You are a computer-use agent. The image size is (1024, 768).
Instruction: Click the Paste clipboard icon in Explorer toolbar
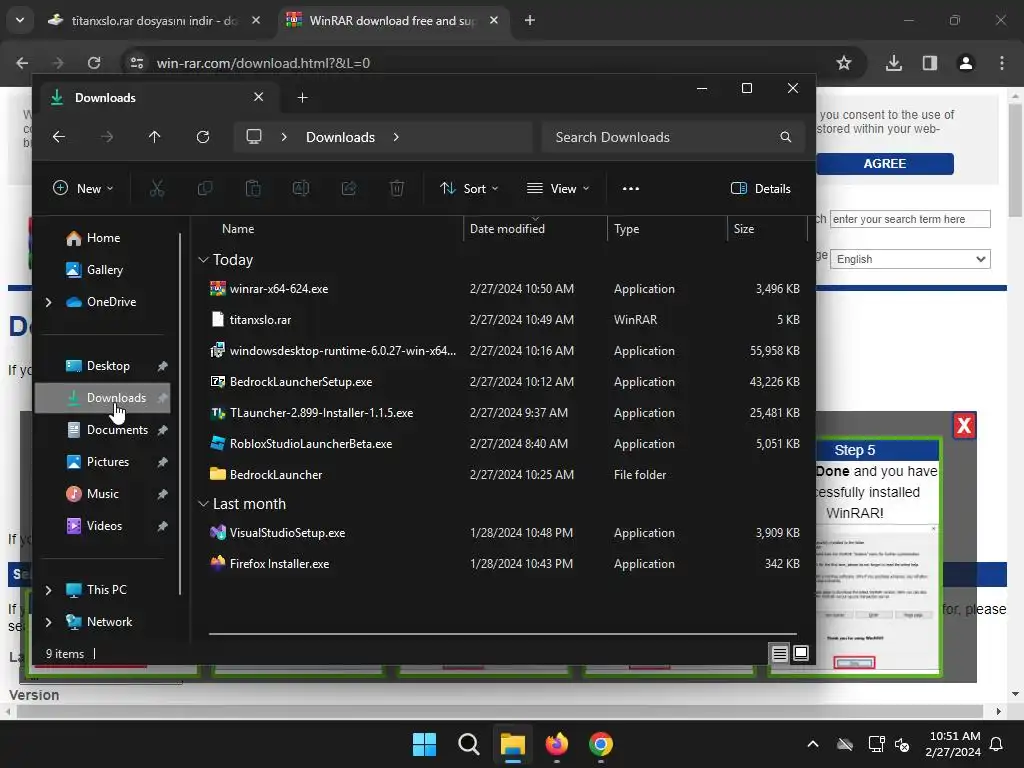tap(253, 189)
